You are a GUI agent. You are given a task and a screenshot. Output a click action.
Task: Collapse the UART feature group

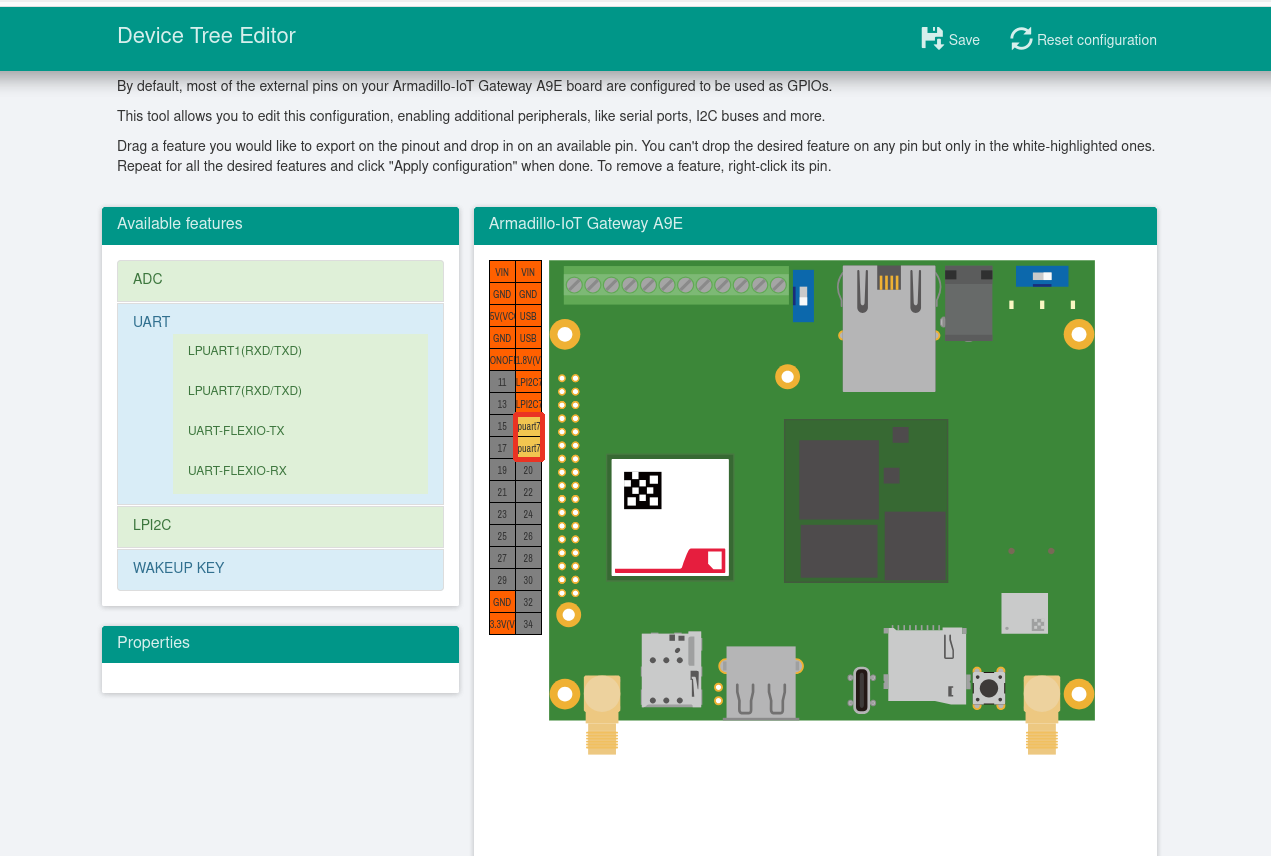(152, 322)
